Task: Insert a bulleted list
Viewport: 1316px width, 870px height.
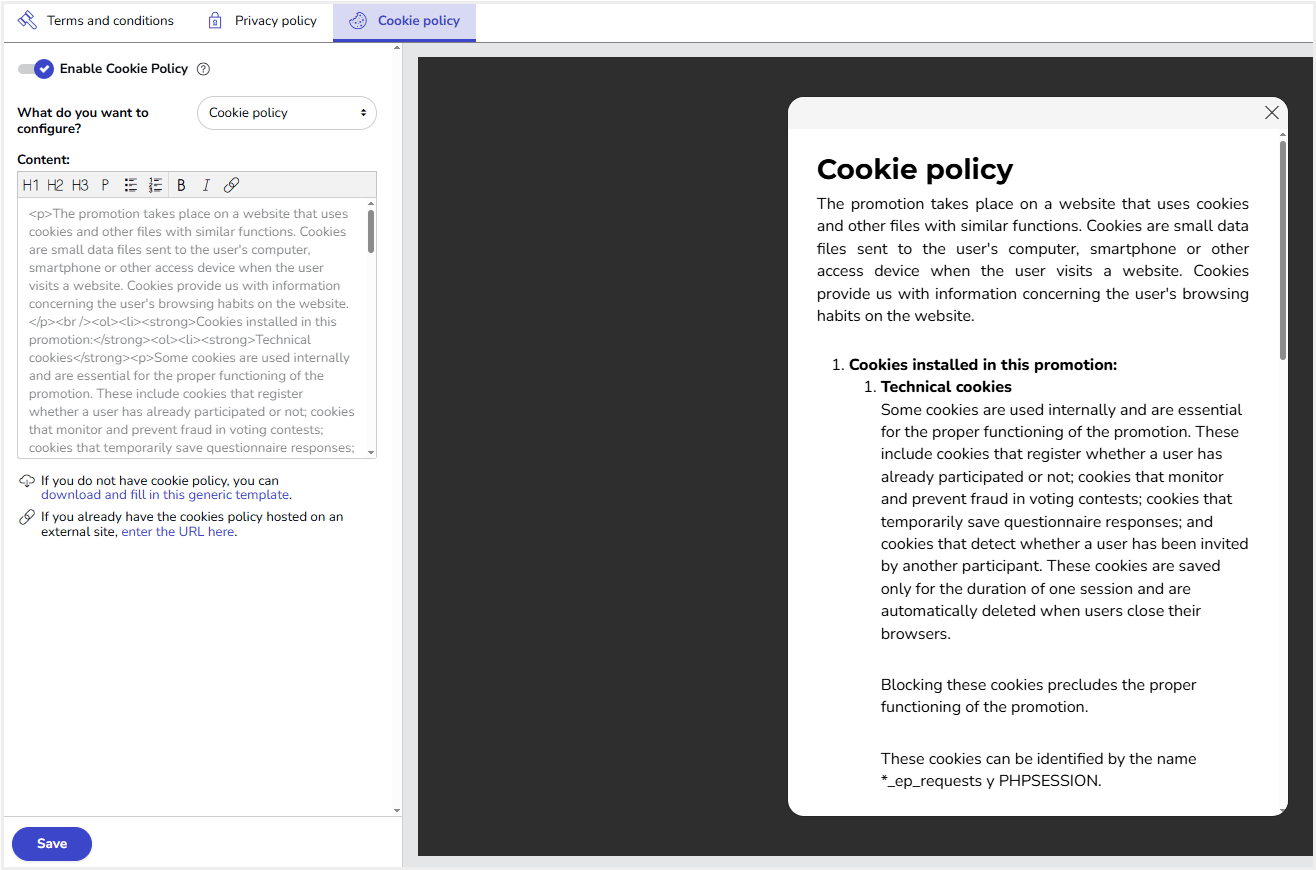Action: [x=130, y=185]
